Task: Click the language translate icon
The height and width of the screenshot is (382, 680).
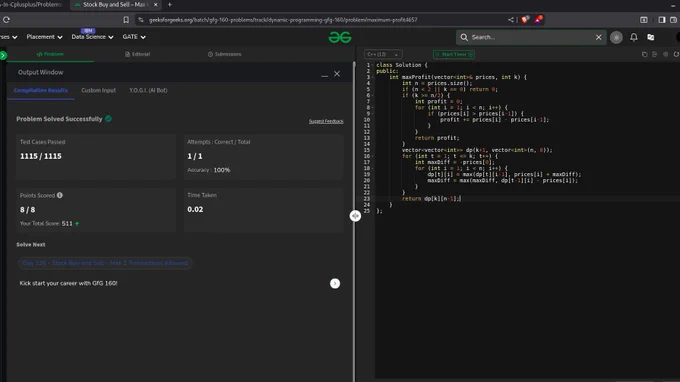Action: 651,37
